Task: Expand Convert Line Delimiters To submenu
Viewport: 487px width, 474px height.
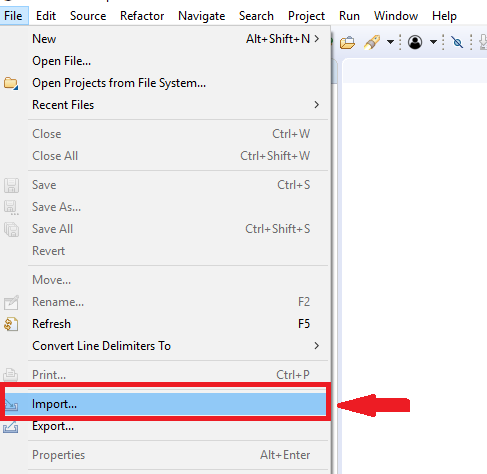Action: pyautogui.click(x=317, y=346)
